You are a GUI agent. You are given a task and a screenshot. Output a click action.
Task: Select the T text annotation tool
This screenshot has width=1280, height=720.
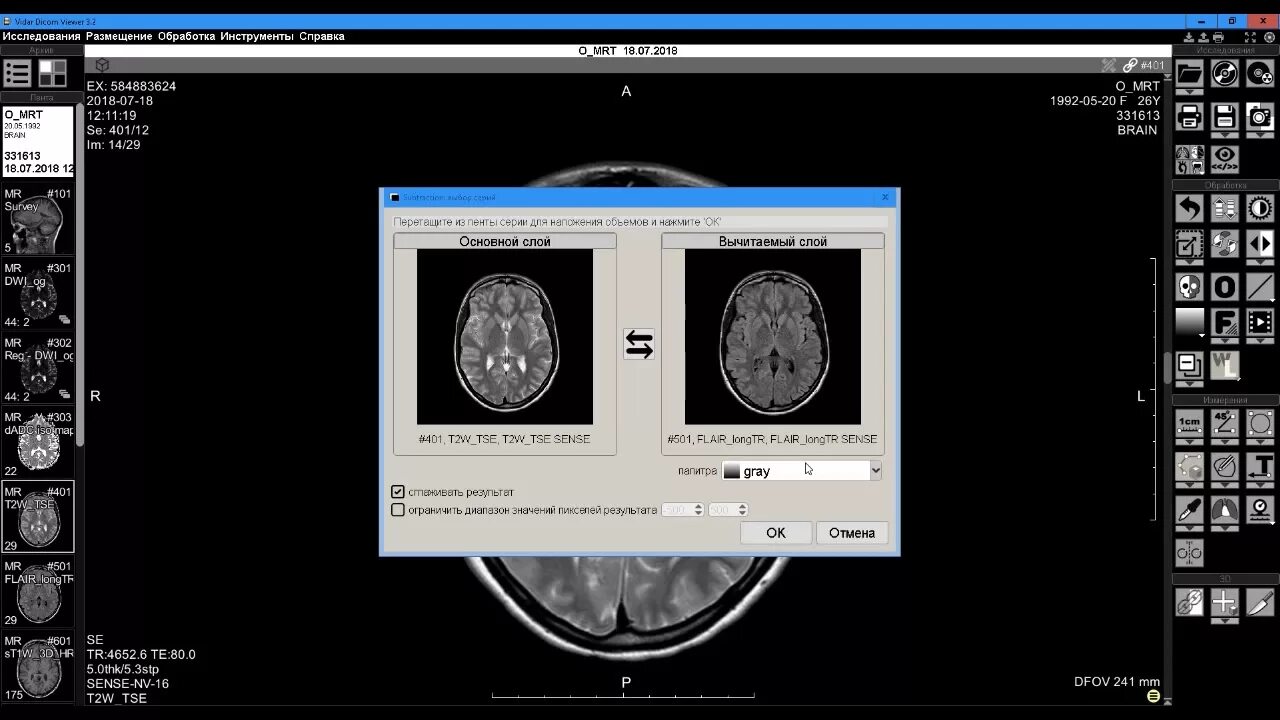(1260, 466)
